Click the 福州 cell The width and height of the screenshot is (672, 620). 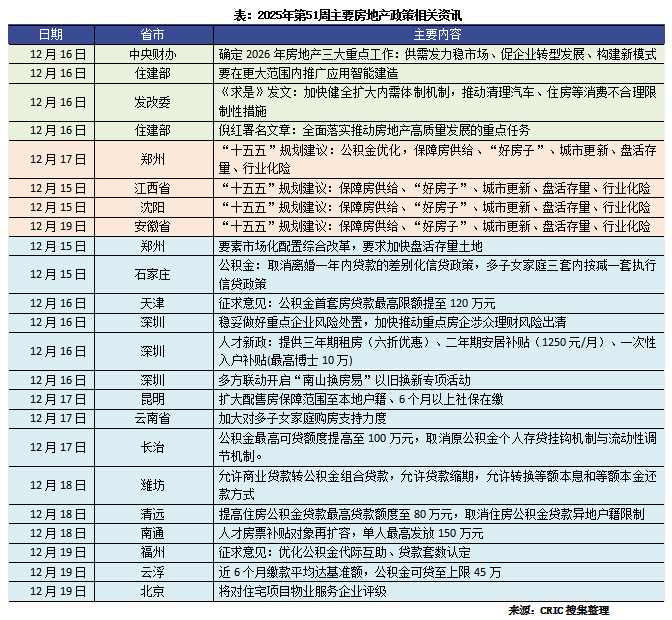point(152,552)
